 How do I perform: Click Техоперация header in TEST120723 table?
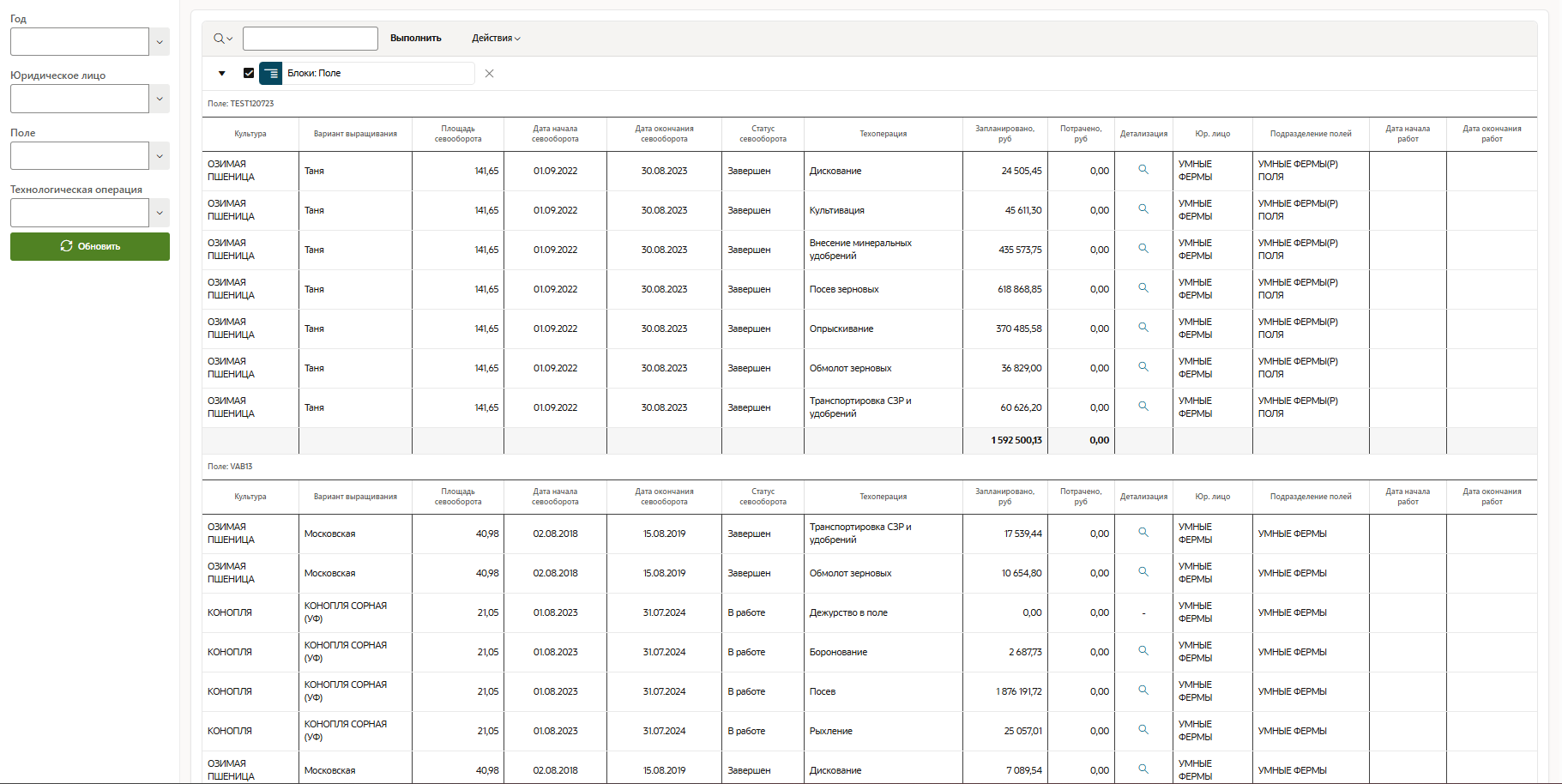click(x=884, y=134)
